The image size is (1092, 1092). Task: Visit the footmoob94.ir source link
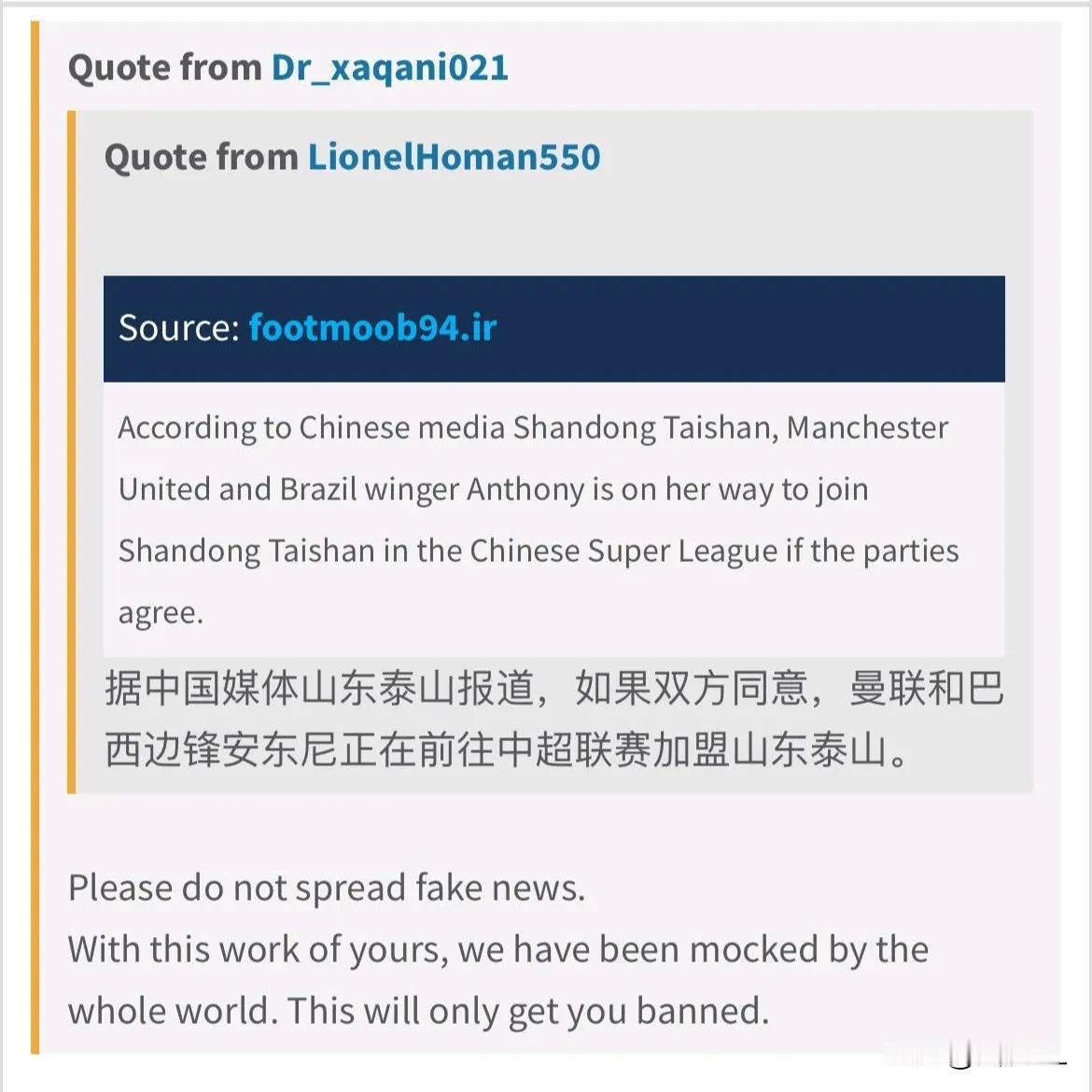[372, 328]
